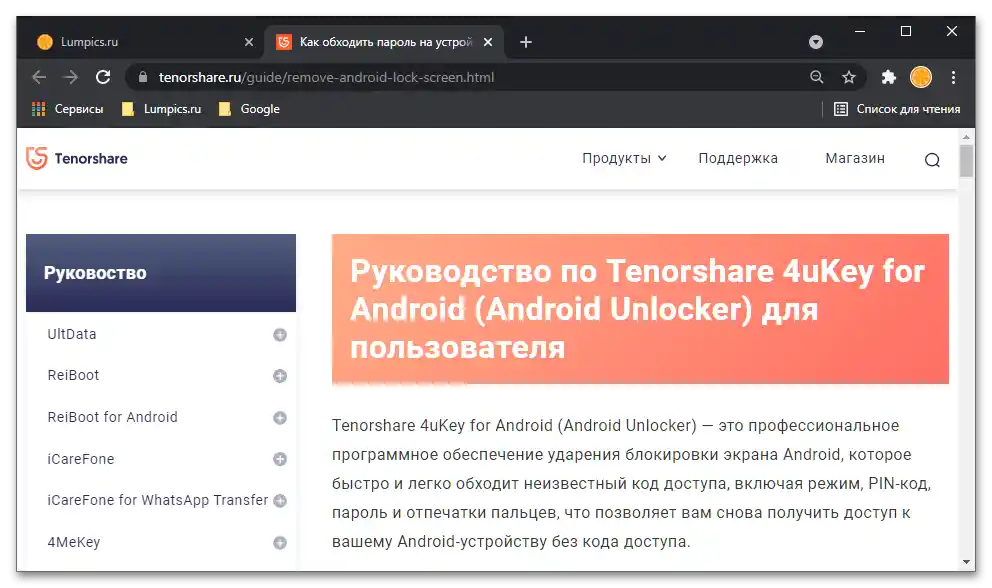Select ReiBoot in the guide sidebar

click(x=73, y=375)
